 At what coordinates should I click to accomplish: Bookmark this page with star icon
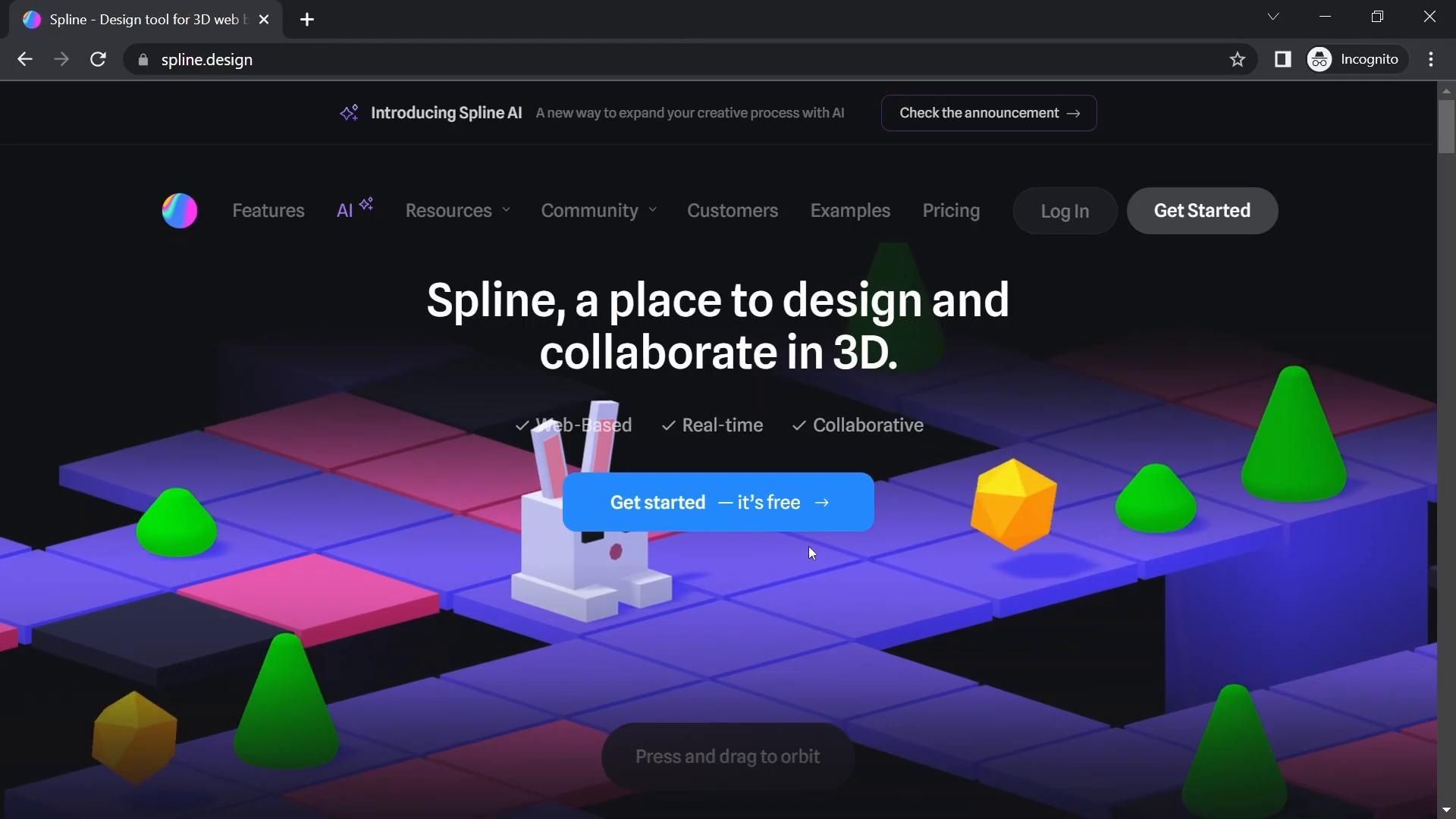[1238, 59]
